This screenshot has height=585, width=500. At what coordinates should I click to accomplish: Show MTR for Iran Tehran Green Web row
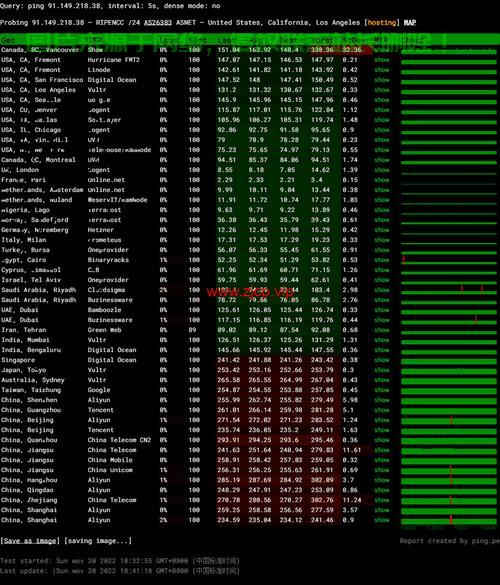(x=382, y=330)
